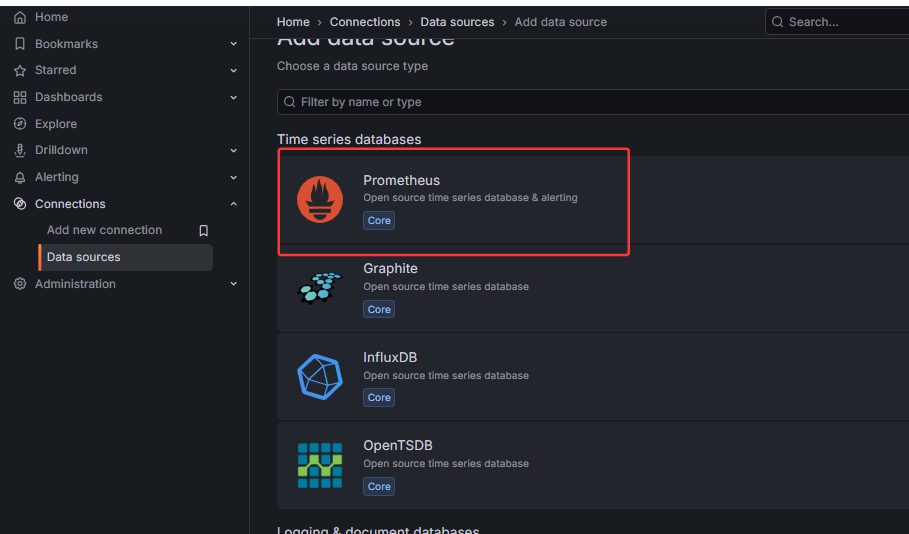Screen dimensions: 909x534
Task: Expand the Administration section chevron
Action: (x=234, y=284)
